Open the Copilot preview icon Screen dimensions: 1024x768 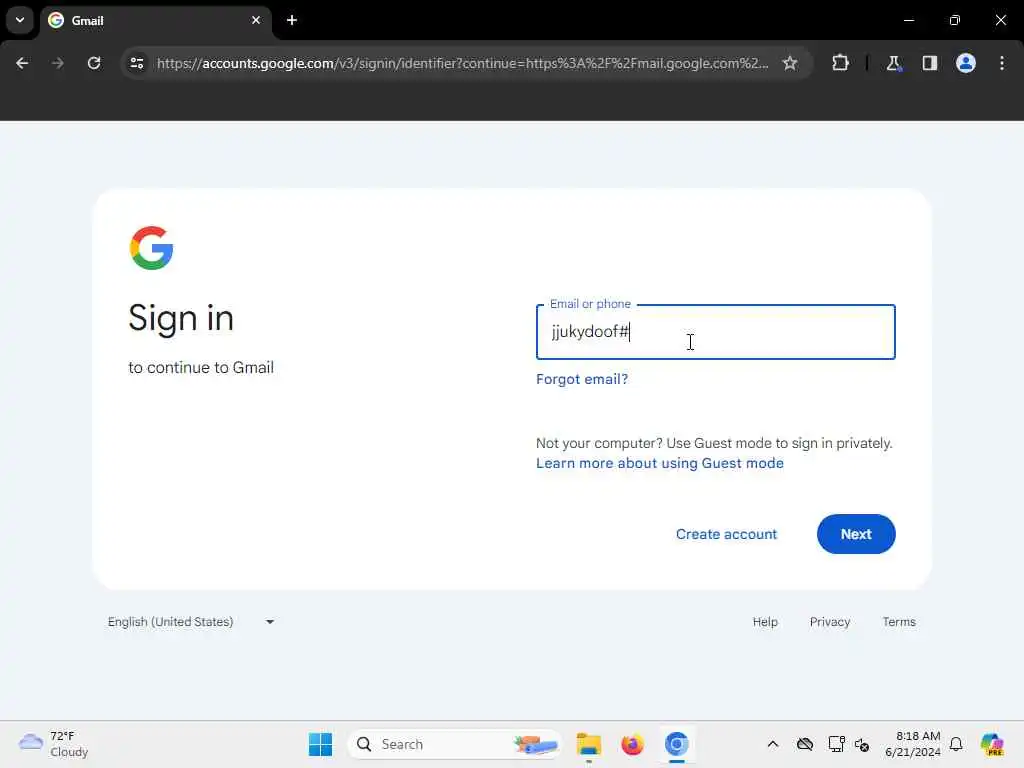click(x=992, y=744)
